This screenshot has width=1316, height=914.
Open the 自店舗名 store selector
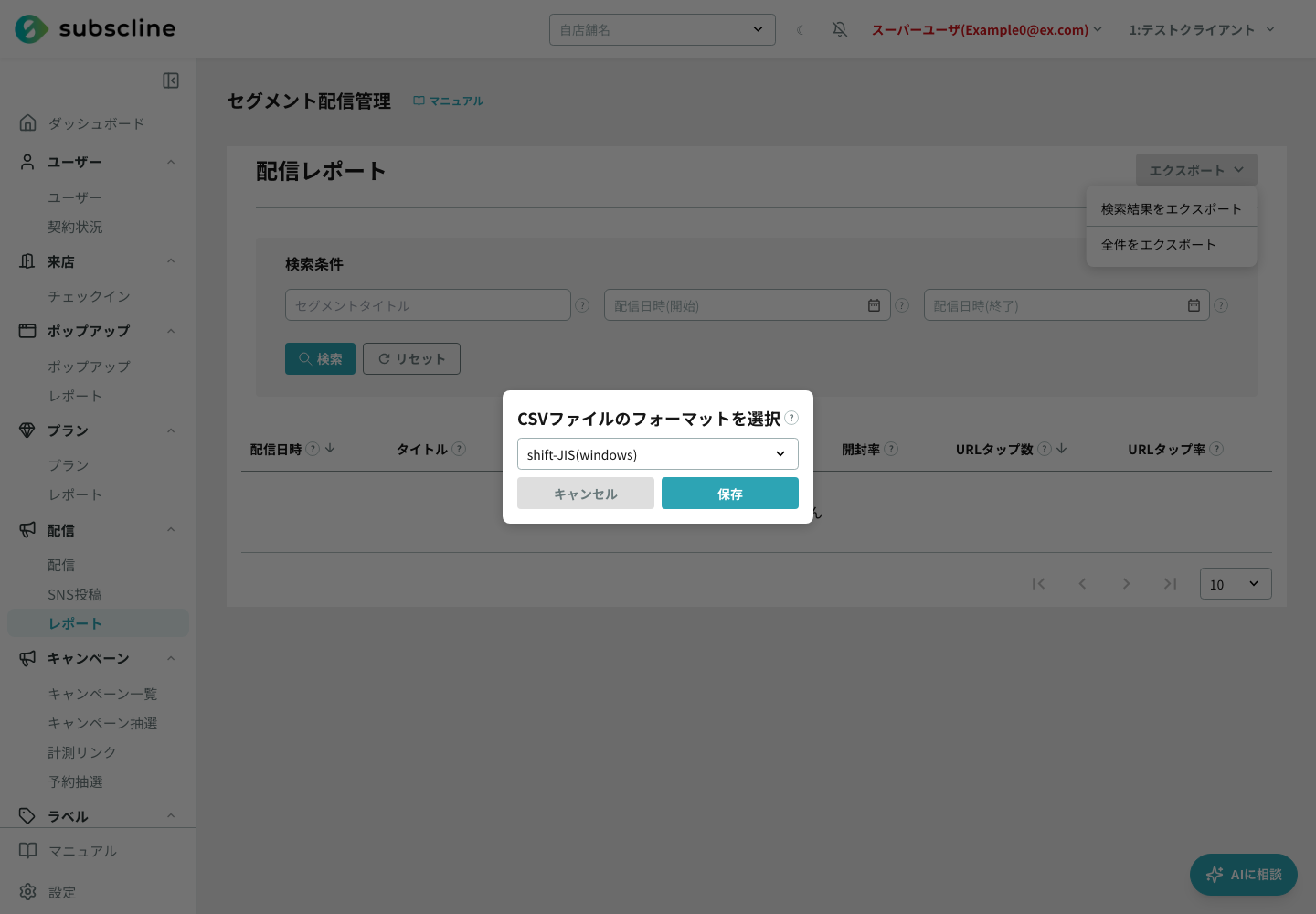663,29
